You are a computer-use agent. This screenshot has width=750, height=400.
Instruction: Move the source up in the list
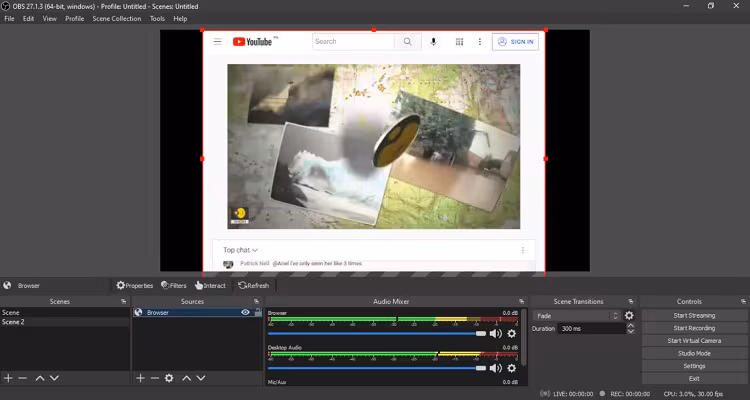pos(187,378)
